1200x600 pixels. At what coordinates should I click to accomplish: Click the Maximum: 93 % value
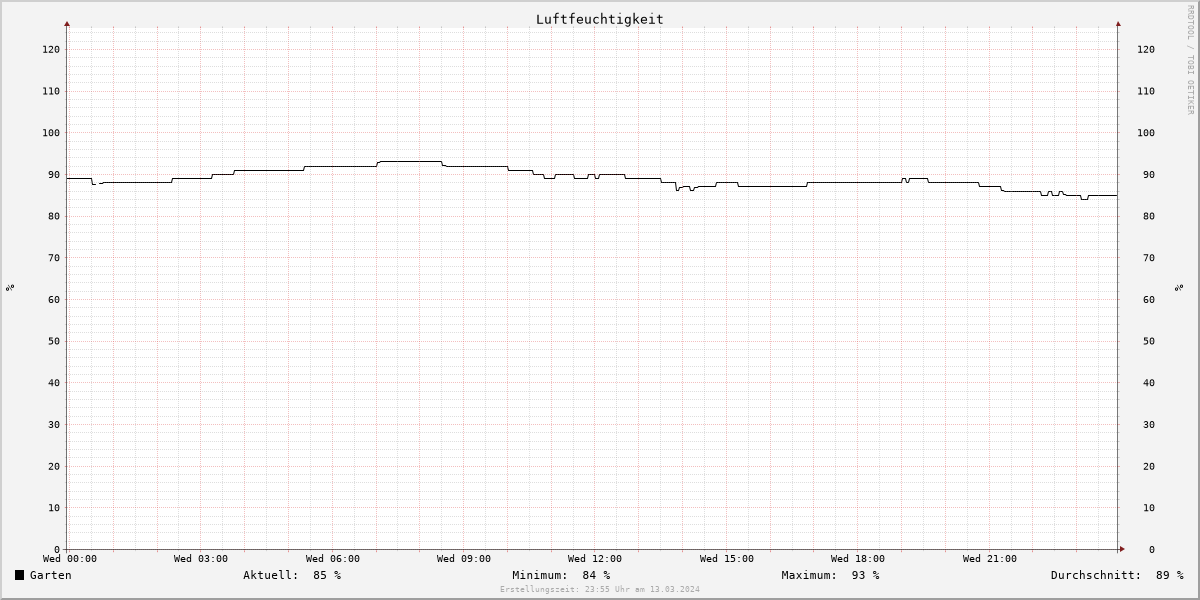click(x=830, y=575)
